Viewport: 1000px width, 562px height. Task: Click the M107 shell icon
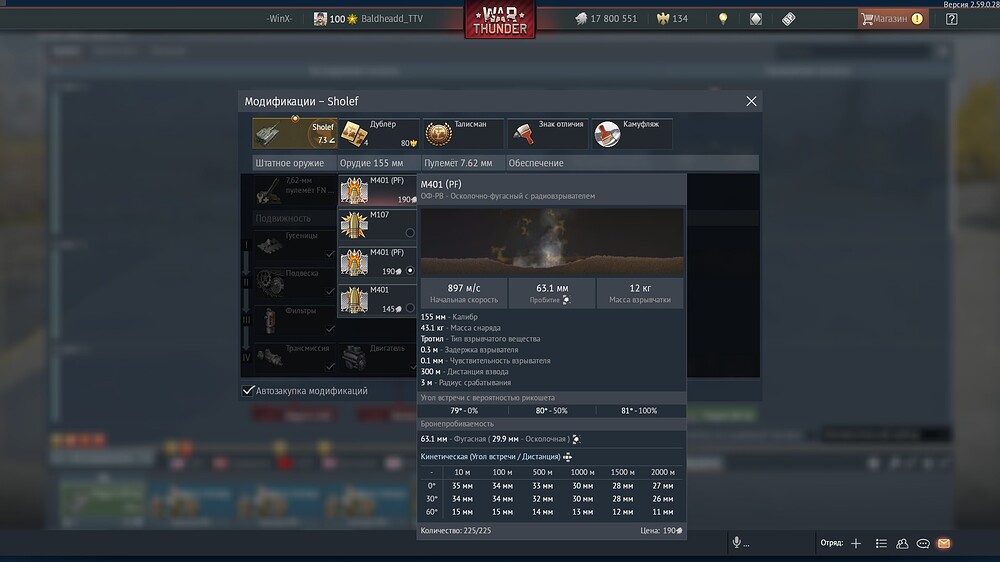coord(354,225)
